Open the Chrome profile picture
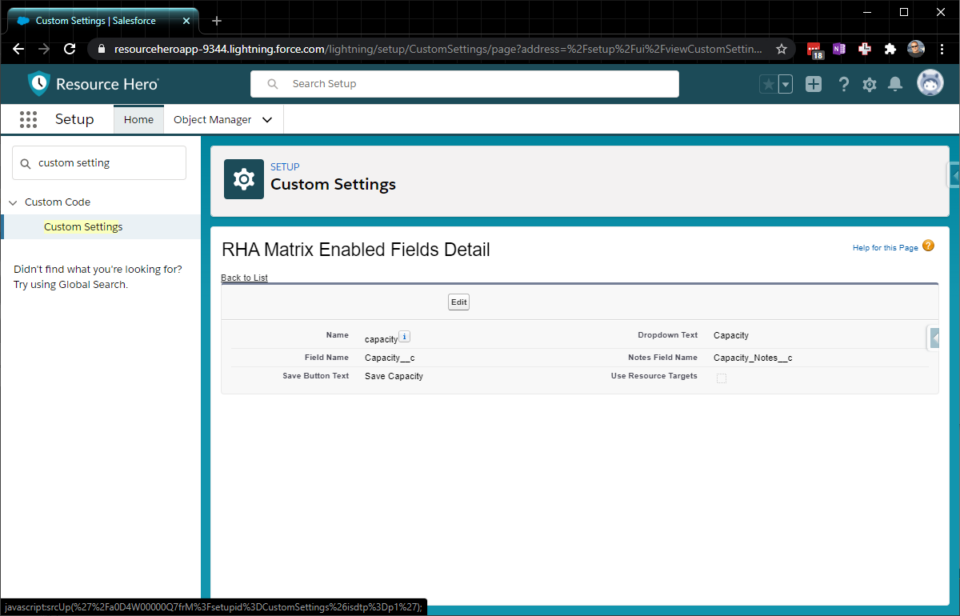Screen dimensions: 960x616 (916, 49)
